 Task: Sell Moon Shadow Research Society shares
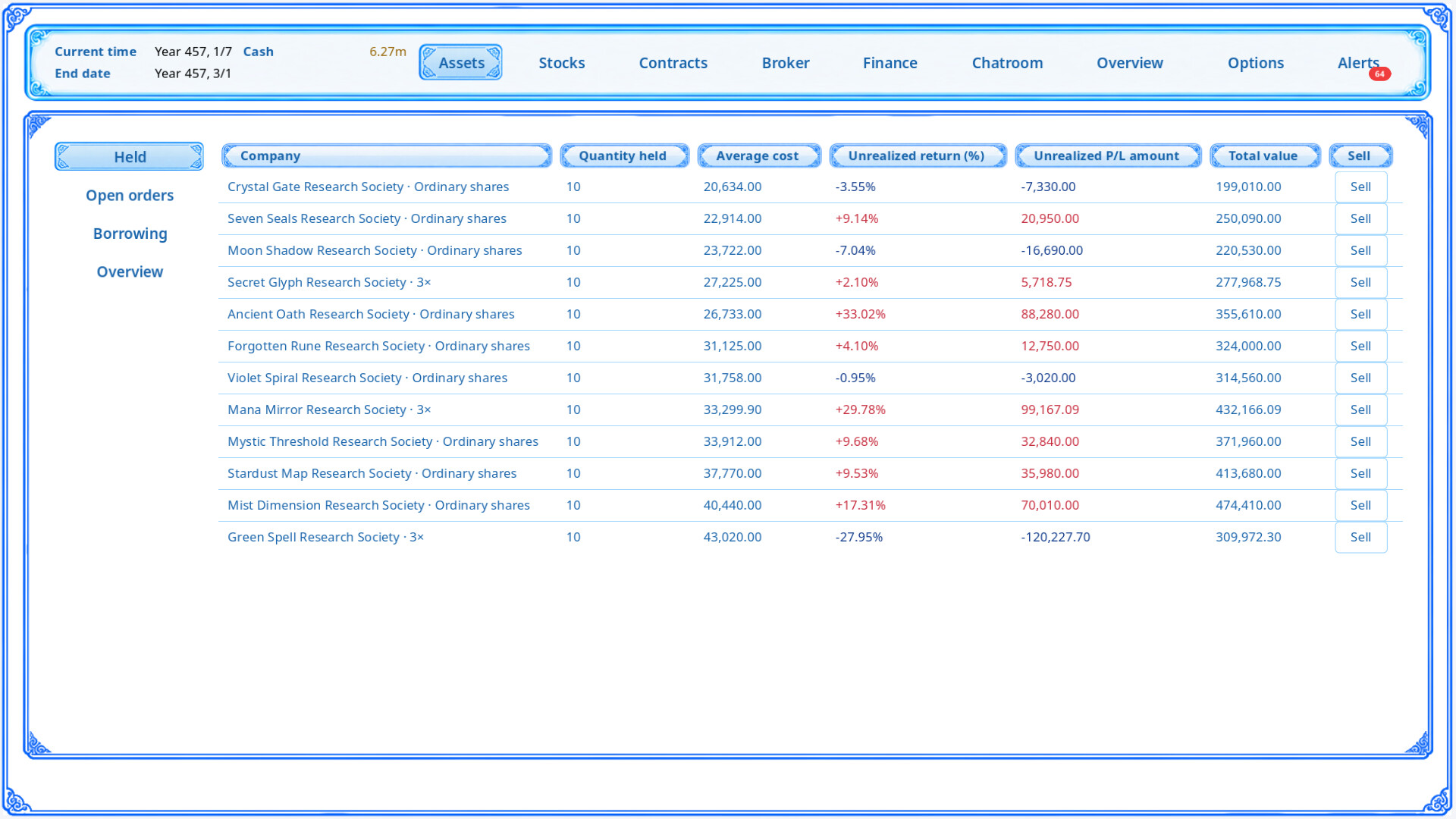[x=1360, y=250]
